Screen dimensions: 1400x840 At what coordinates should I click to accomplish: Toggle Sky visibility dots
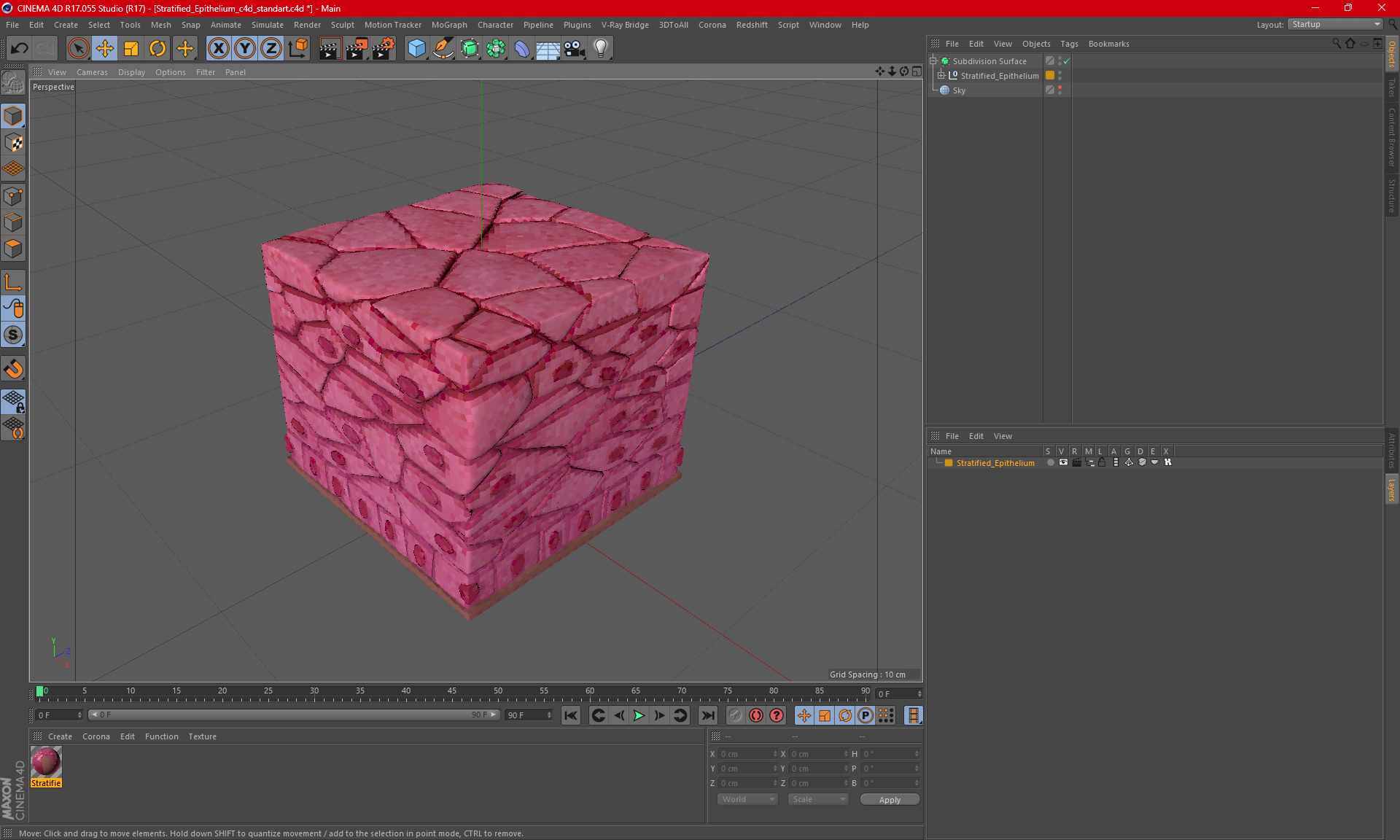pos(1060,90)
